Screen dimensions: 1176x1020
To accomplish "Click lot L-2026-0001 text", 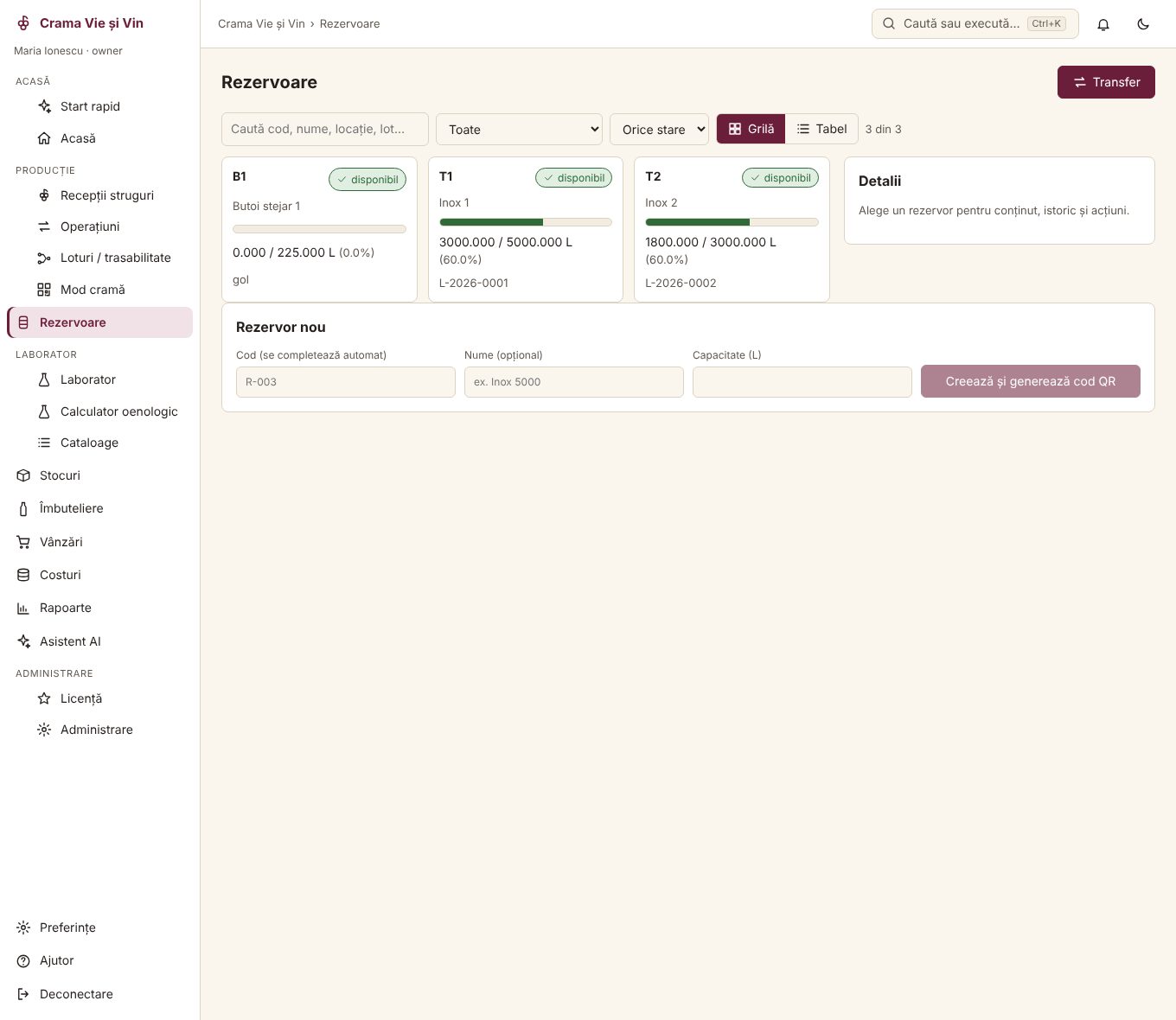I will click(x=474, y=284).
